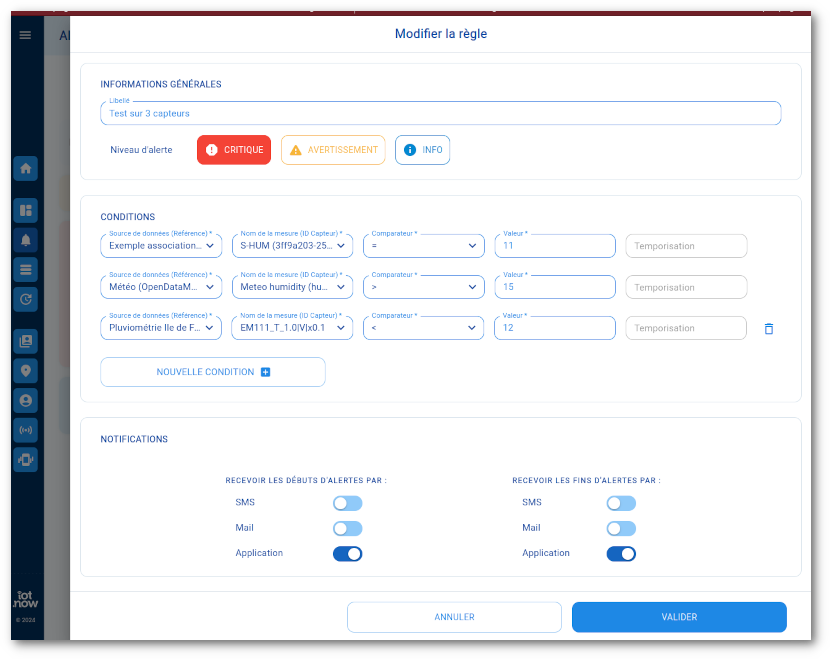The height and width of the screenshot is (659, 830).
Task: Open the hamburger menu at top left
Action: coord(25,35)
